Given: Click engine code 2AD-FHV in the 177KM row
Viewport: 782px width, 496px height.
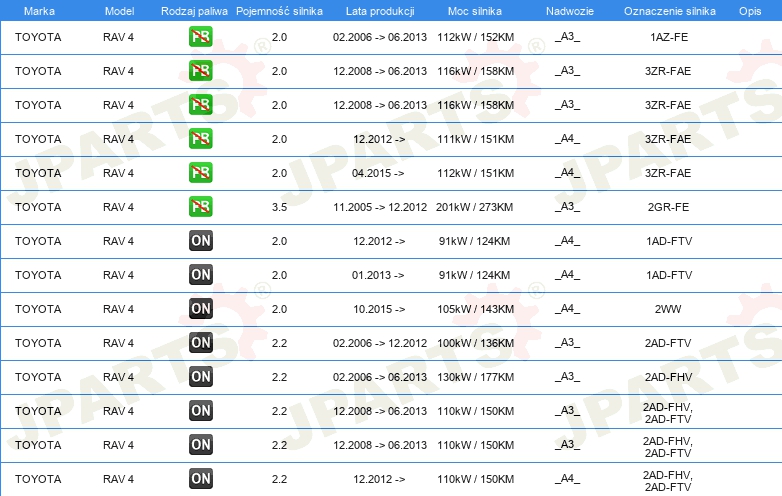Looking at the screenshot, I should point(668,377).
